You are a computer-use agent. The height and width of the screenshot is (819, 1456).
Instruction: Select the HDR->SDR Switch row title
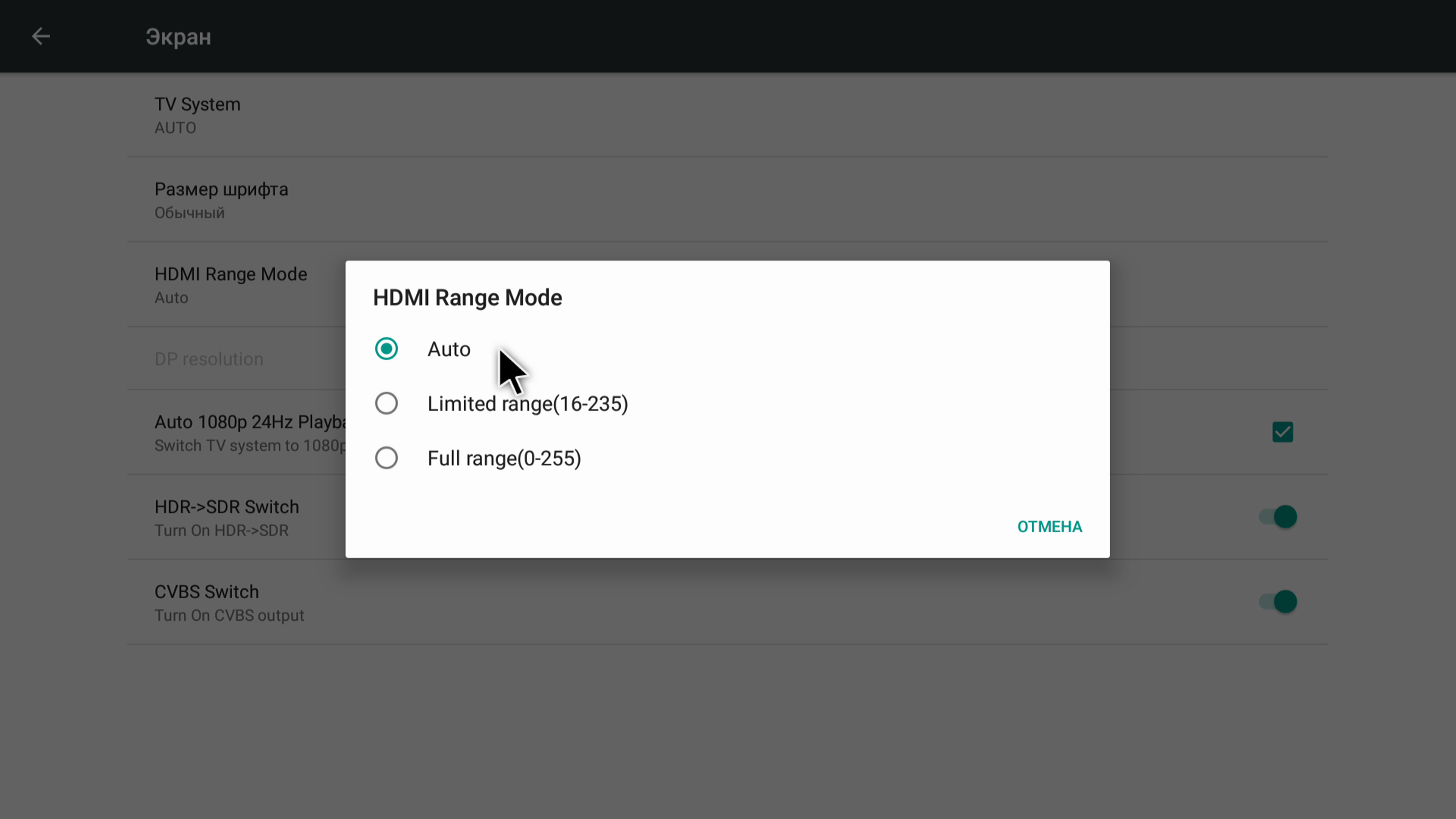tap(227, 507)
